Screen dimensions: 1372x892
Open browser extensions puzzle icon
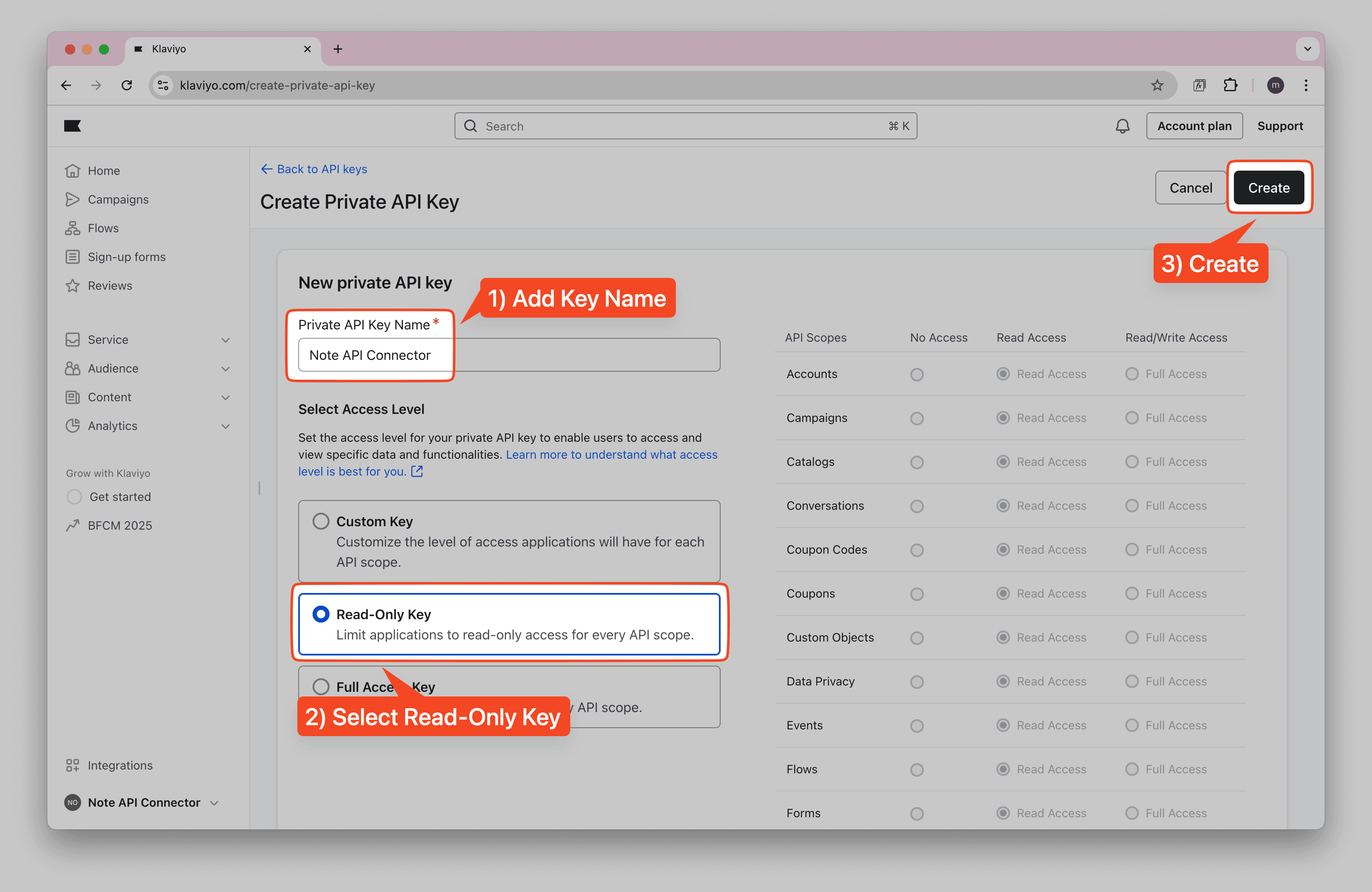pos(1230,85)
